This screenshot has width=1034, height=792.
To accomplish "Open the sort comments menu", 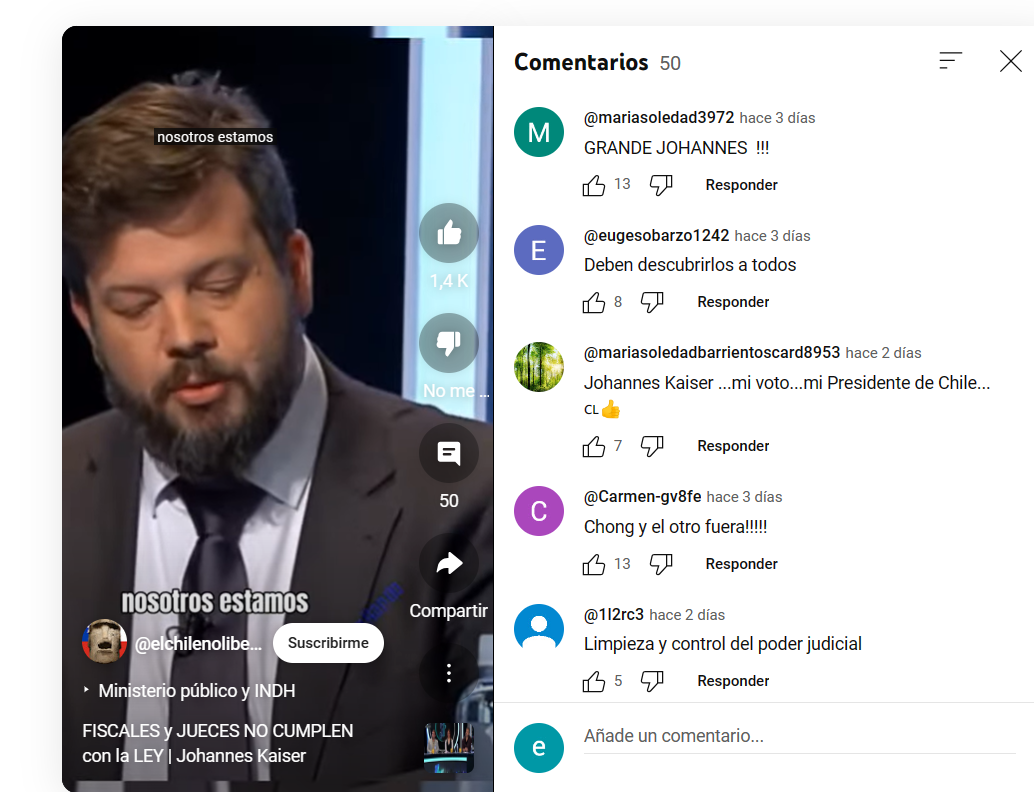I will (x=950, y=61).
